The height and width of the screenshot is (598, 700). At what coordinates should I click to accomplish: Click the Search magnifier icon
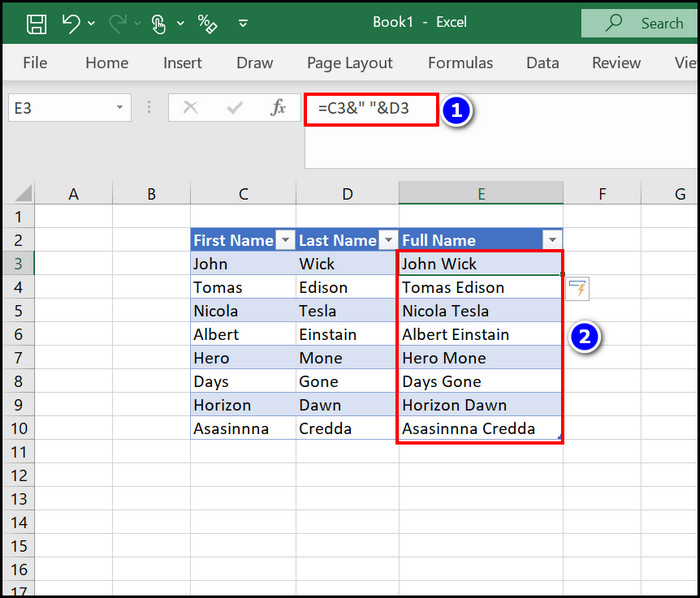pyautogui.click(x=614, y=22)
